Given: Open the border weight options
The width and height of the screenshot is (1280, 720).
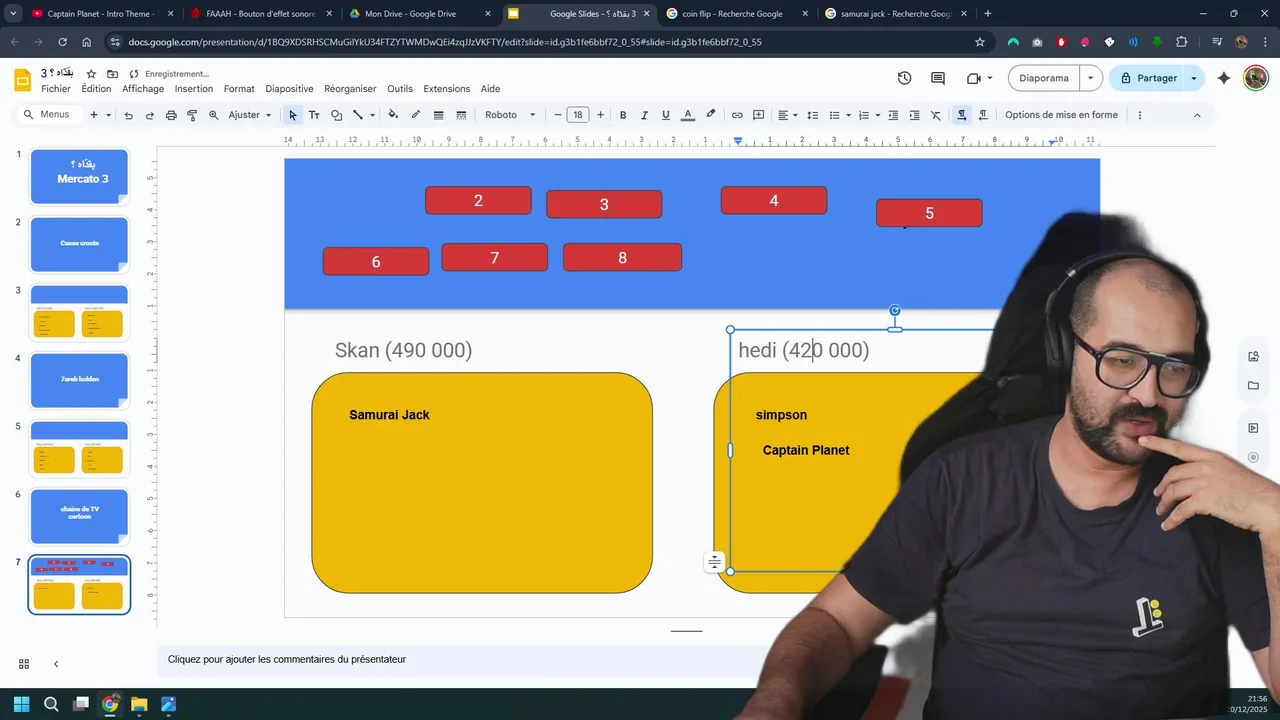Looking at the screenshot, I should (x=438, y=115).
